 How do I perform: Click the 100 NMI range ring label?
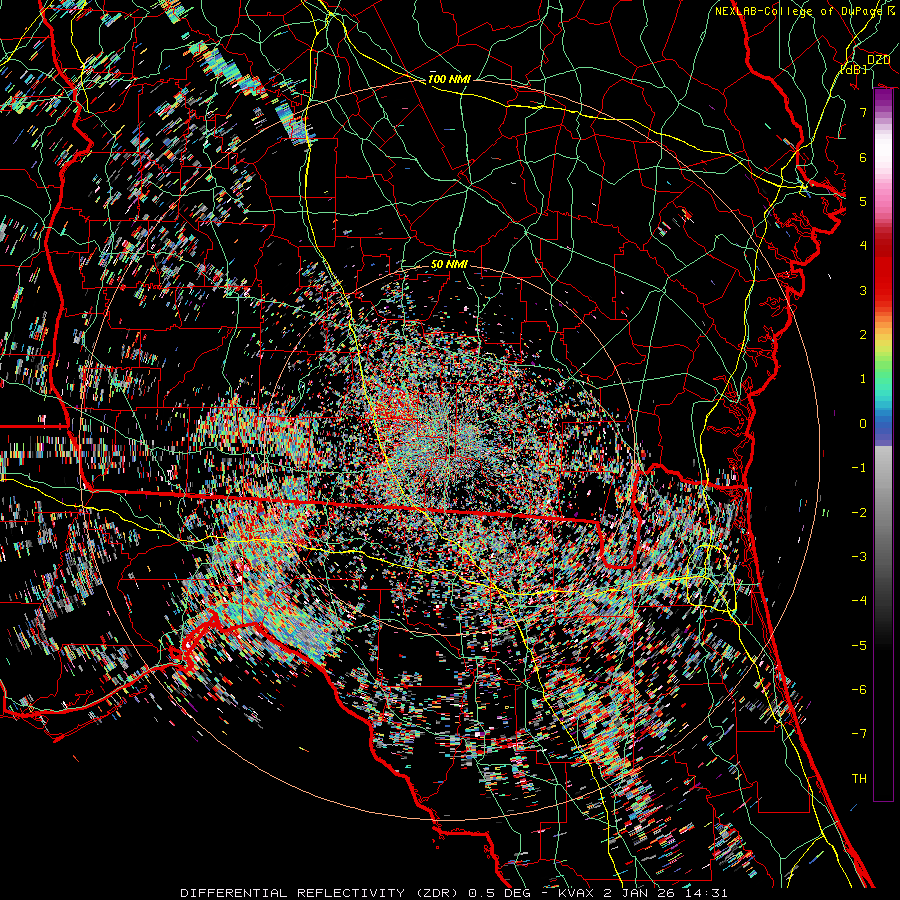coord(449,79)
